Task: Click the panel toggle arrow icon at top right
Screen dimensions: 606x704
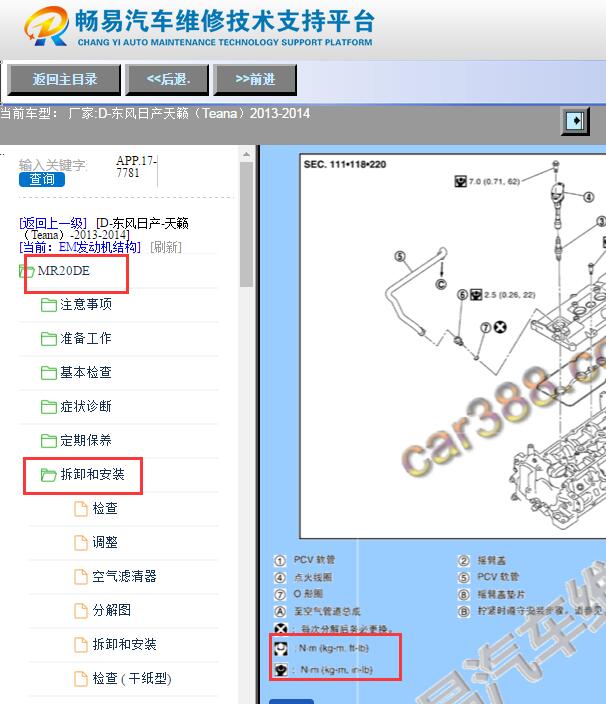Action: pyautogui.click(x=575, y=121)
